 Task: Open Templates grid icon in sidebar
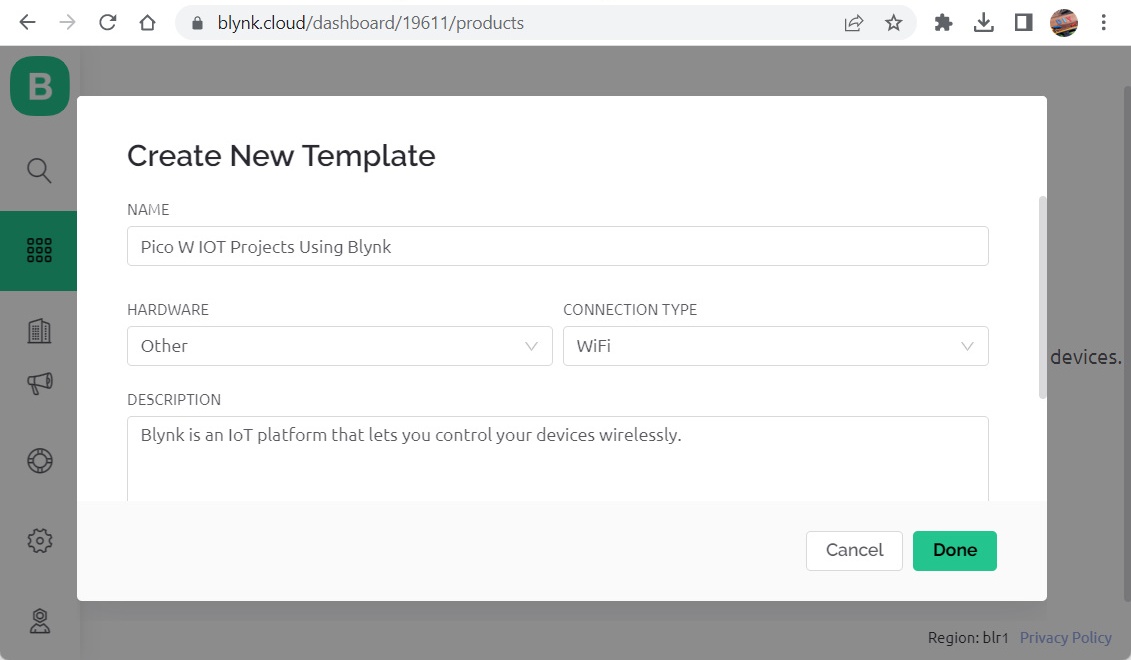pyautogui.click(x=39, y=250)
